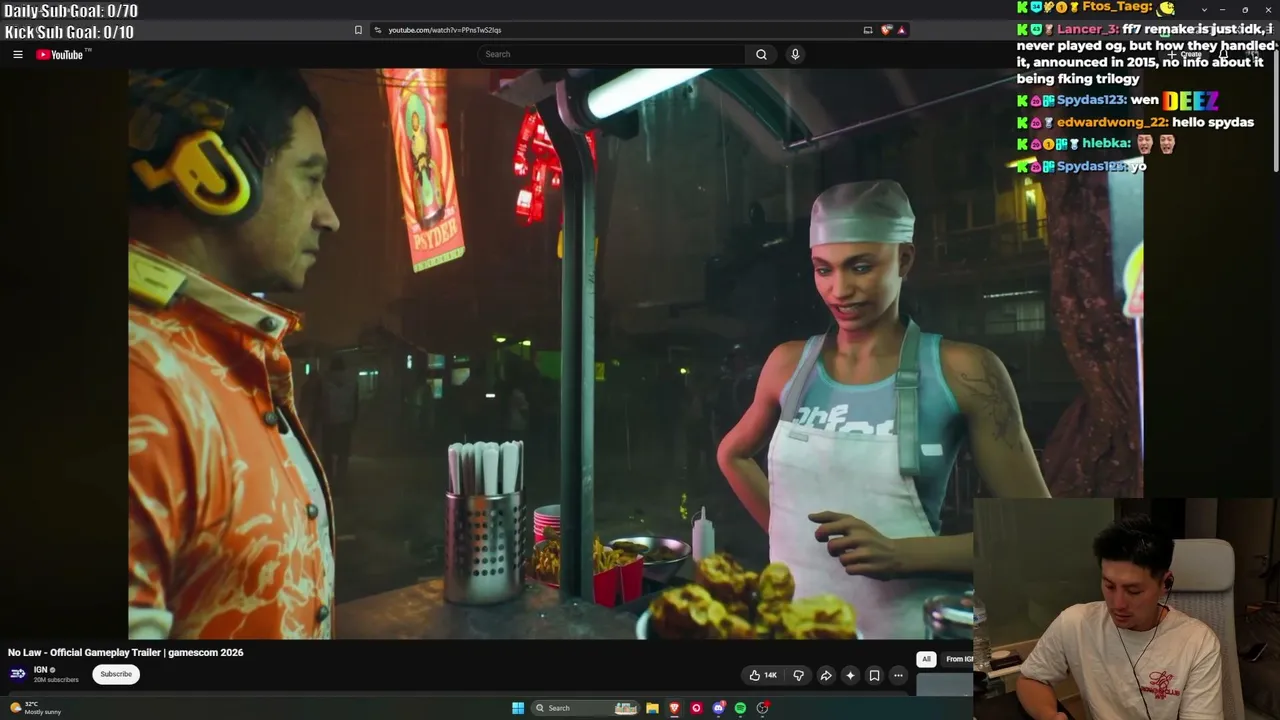Viewport: 1280px width, 720px height.
Task: Open the Windows Start menu
Action: click(x=518, y=708)
